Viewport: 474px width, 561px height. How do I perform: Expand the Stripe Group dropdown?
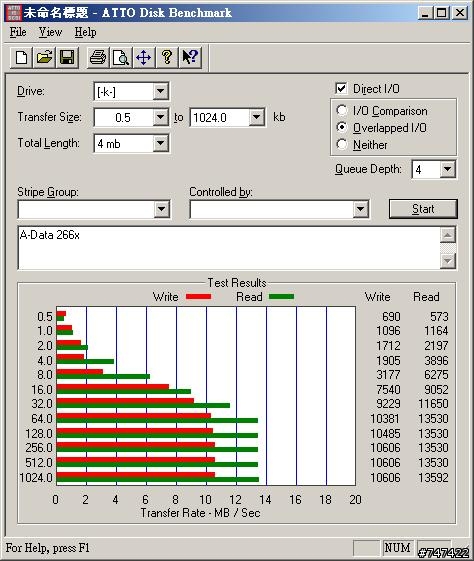[161, 209]
